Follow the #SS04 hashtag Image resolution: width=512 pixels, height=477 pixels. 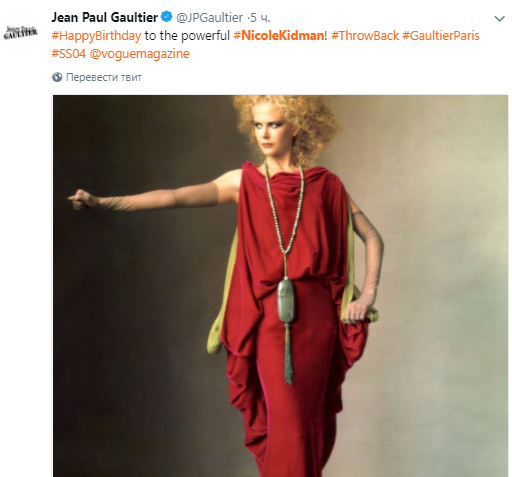tap(69, 54)
